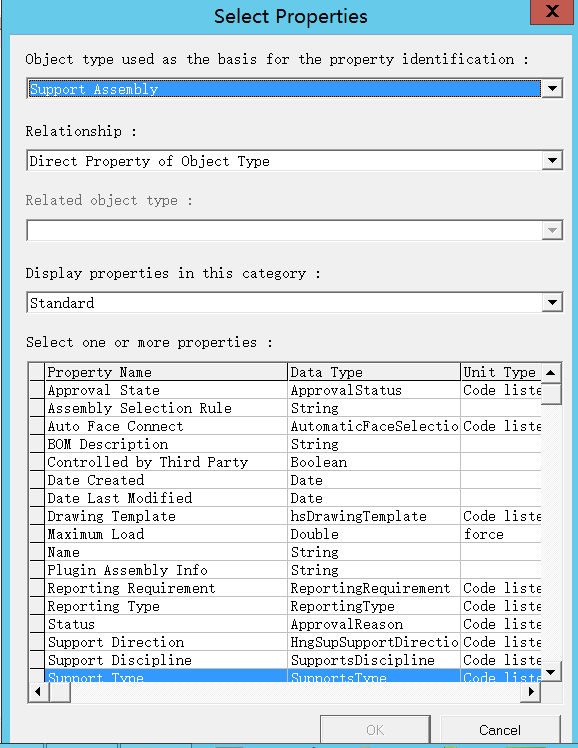Click the Standard category combo box
The image size is (578, 748).
(285, 302)
